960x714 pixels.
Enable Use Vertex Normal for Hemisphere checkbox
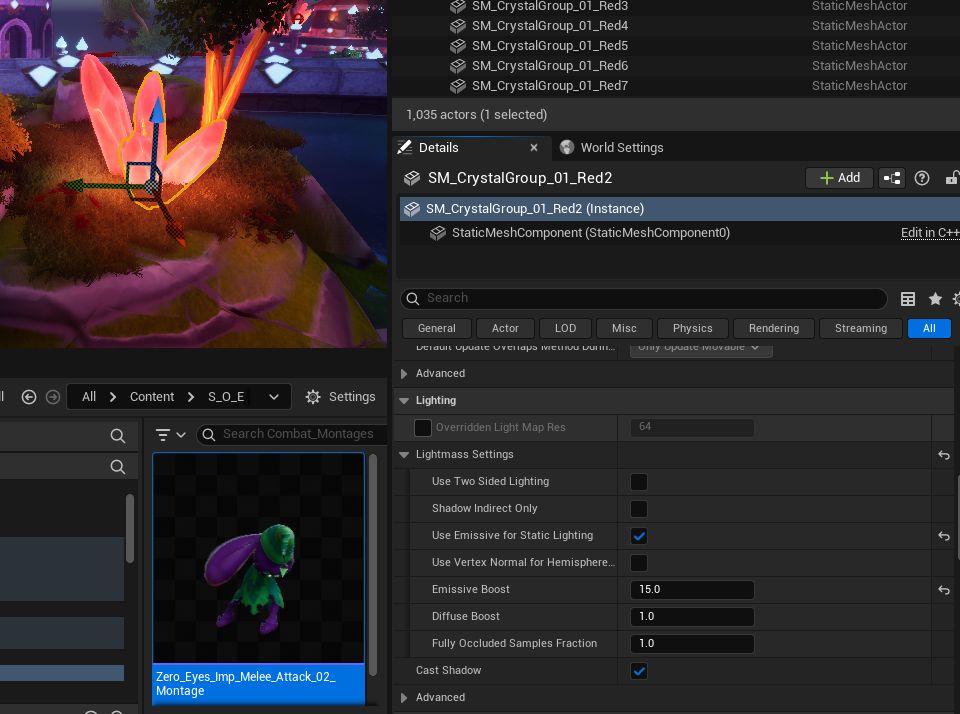[x=639, y=563]
